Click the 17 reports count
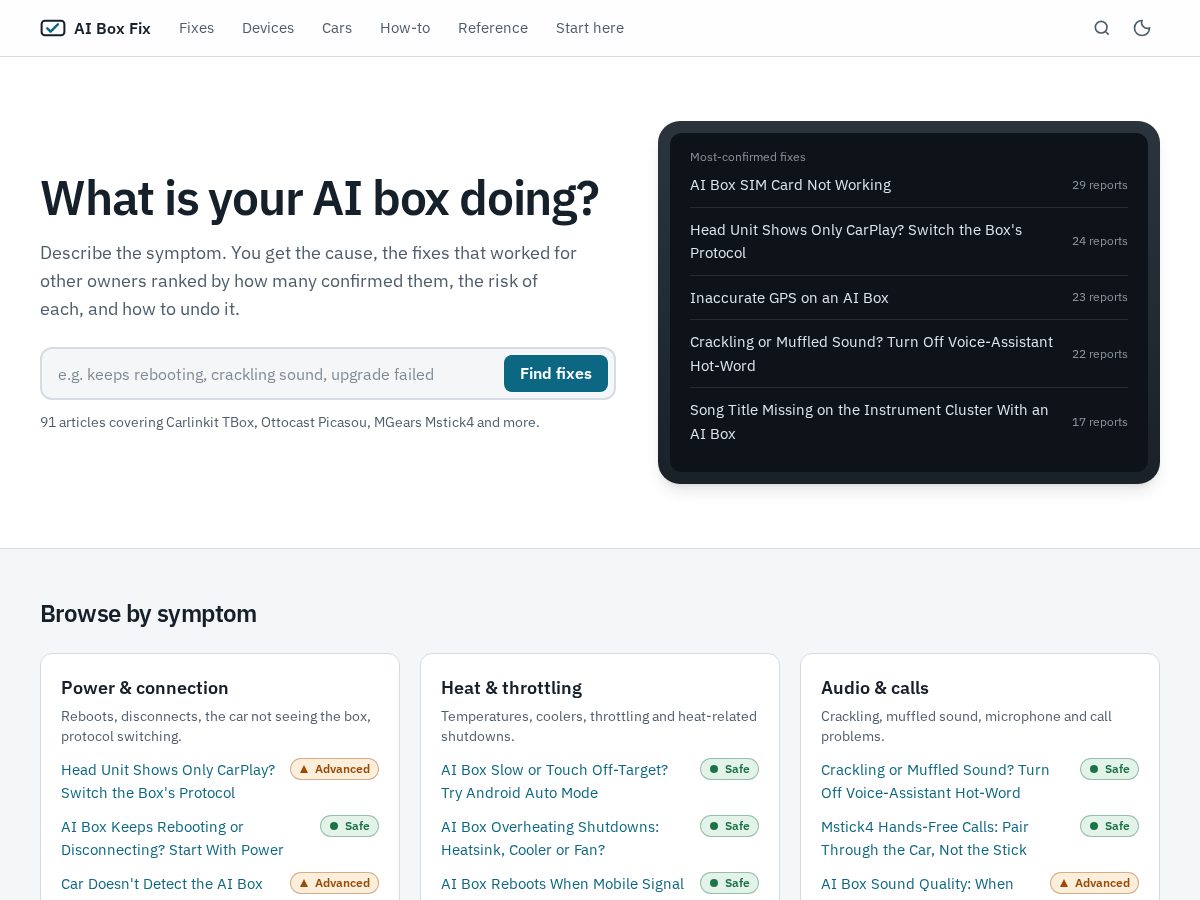 pos(1100,422)
